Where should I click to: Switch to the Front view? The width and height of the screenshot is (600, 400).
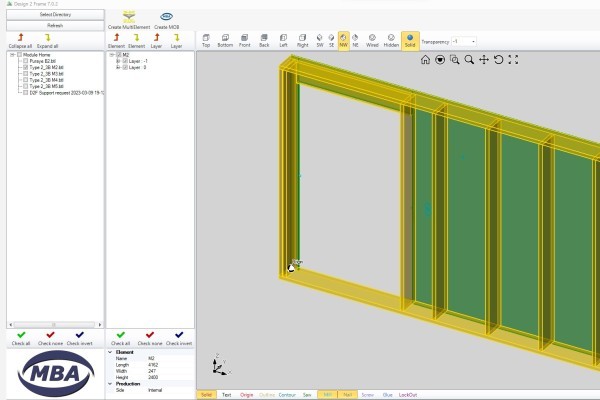[x=245, y=40]
